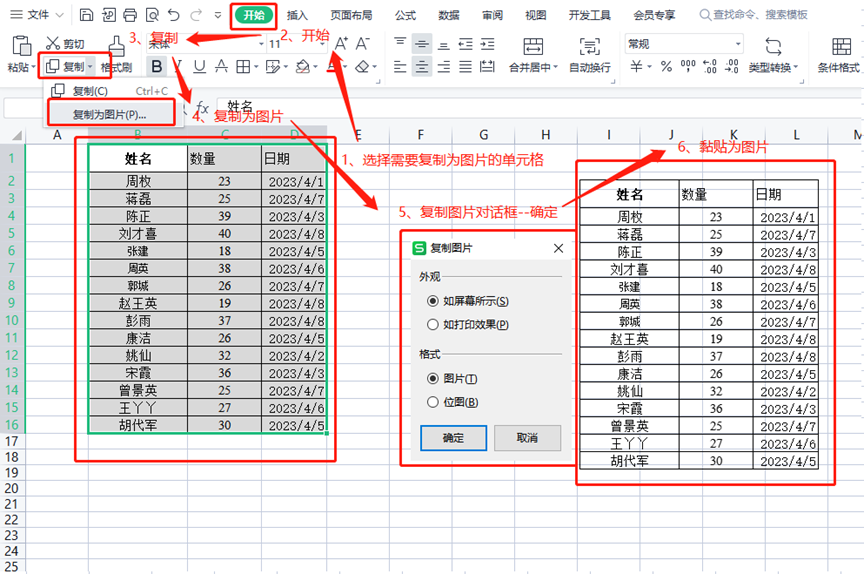Apply thousands separator (000) format
This screenshot has height=574, width=864.
point(688,67)
